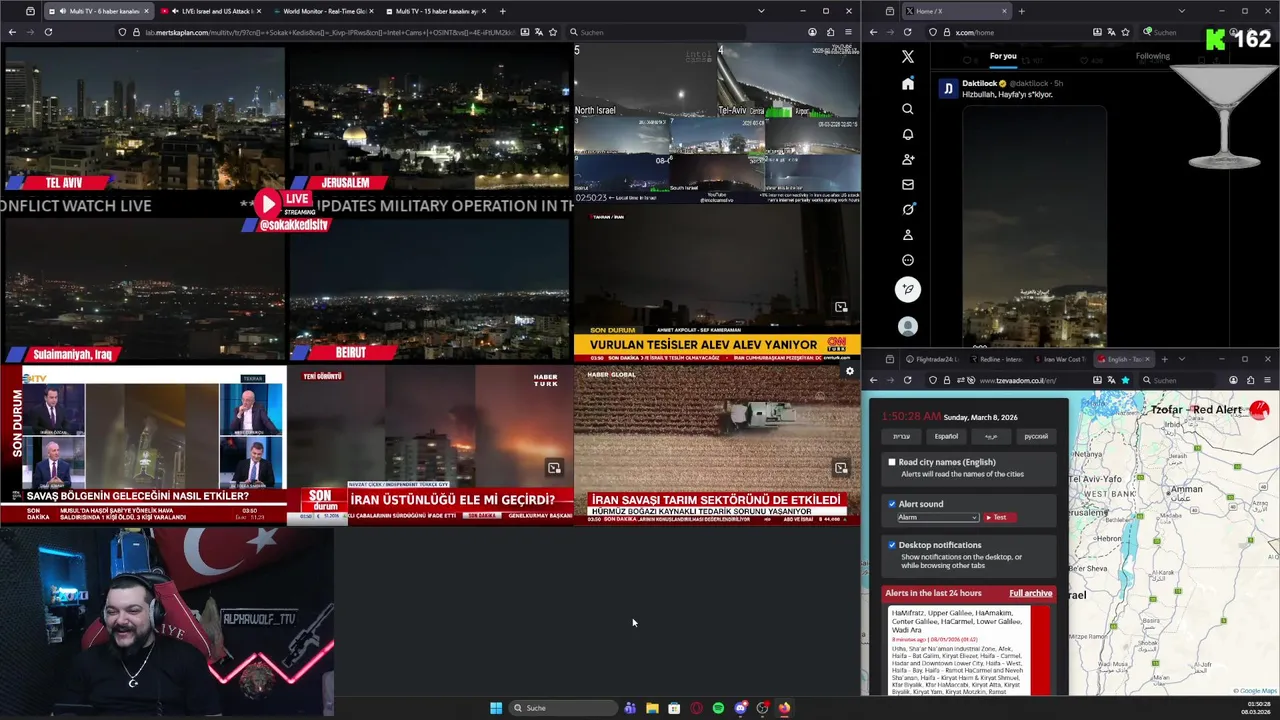This screenshot has width=1280, height=720.
Task: Click the Tel Aviv live cam tile
Action: pos(144,118)
